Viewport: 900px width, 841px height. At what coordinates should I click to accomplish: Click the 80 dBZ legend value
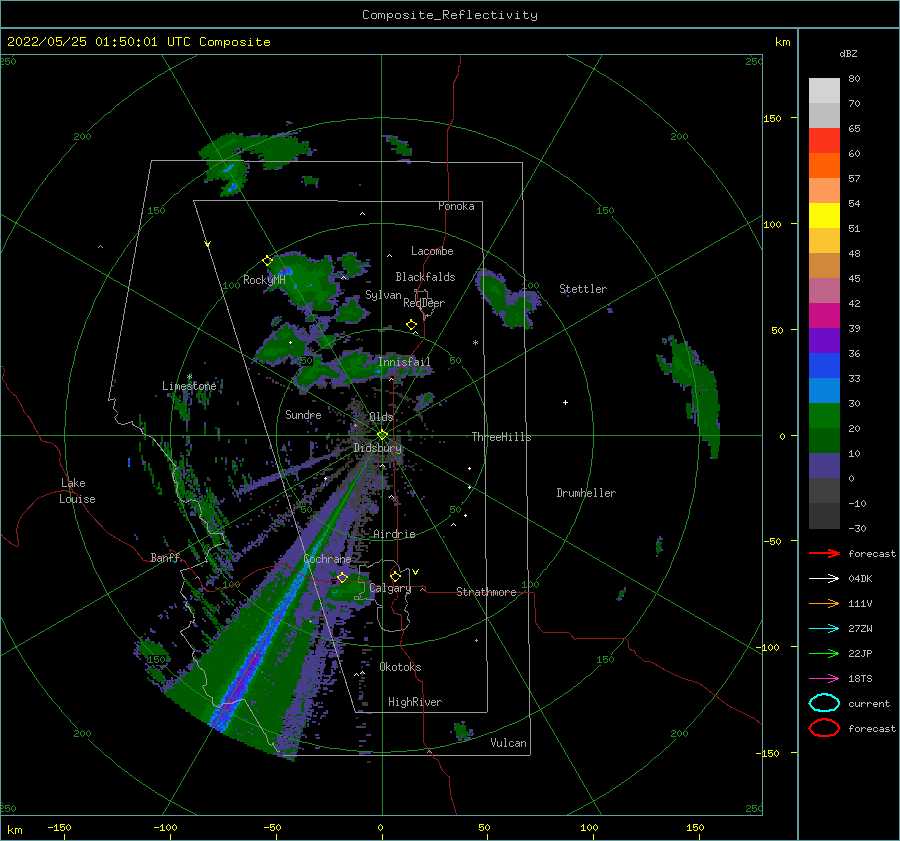854,79
